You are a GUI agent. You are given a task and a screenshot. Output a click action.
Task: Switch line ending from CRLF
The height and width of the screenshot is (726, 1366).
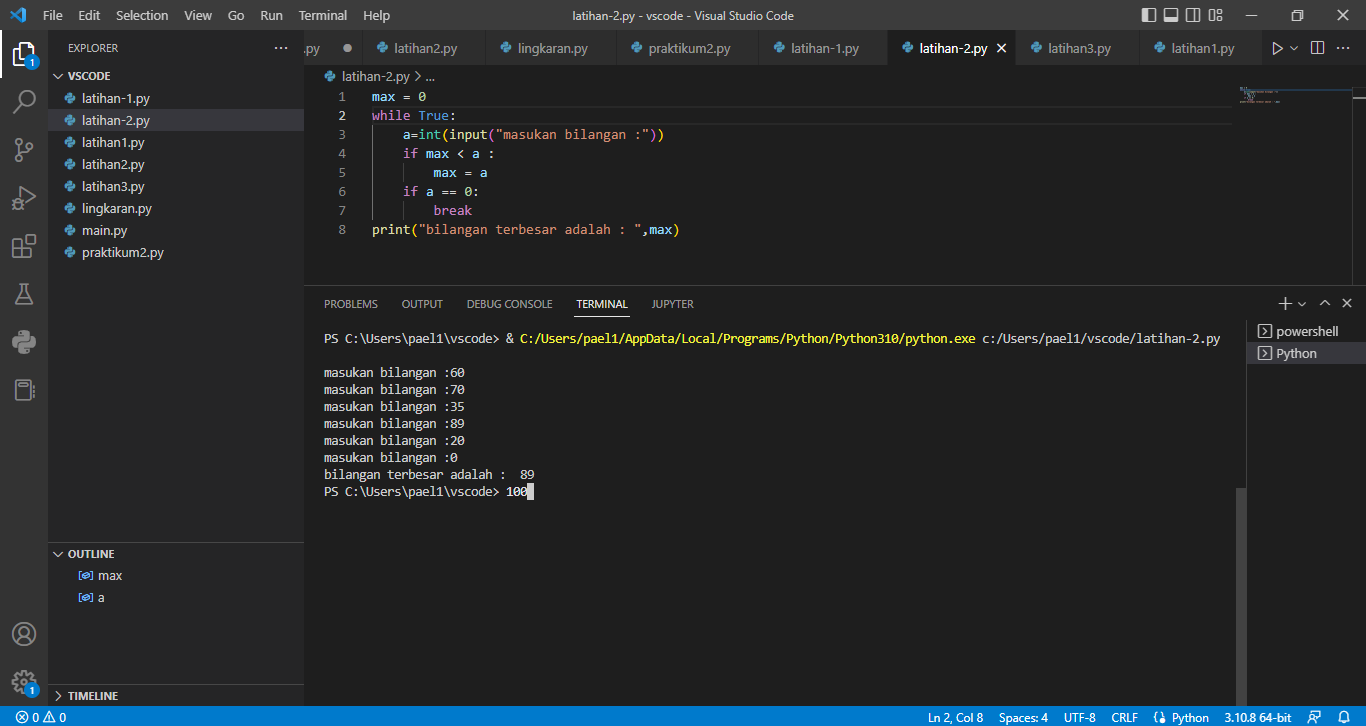click(1124, 717)
